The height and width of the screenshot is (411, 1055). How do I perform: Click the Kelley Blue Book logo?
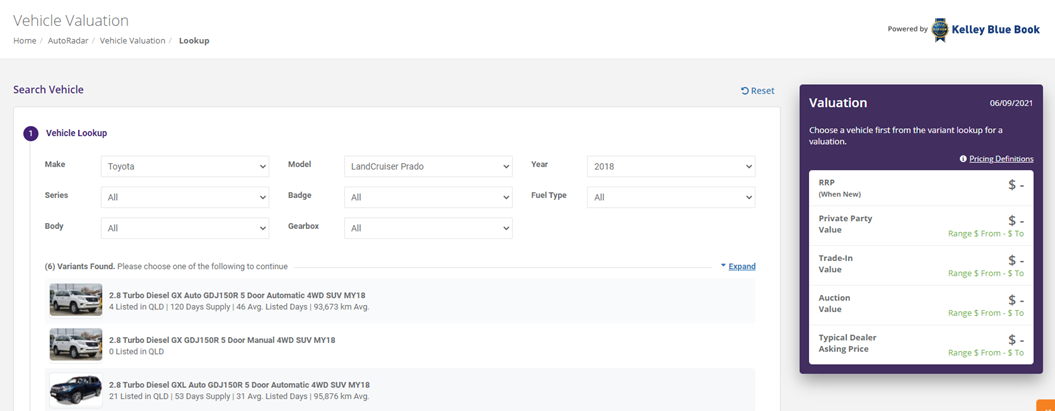coord(986,30)
